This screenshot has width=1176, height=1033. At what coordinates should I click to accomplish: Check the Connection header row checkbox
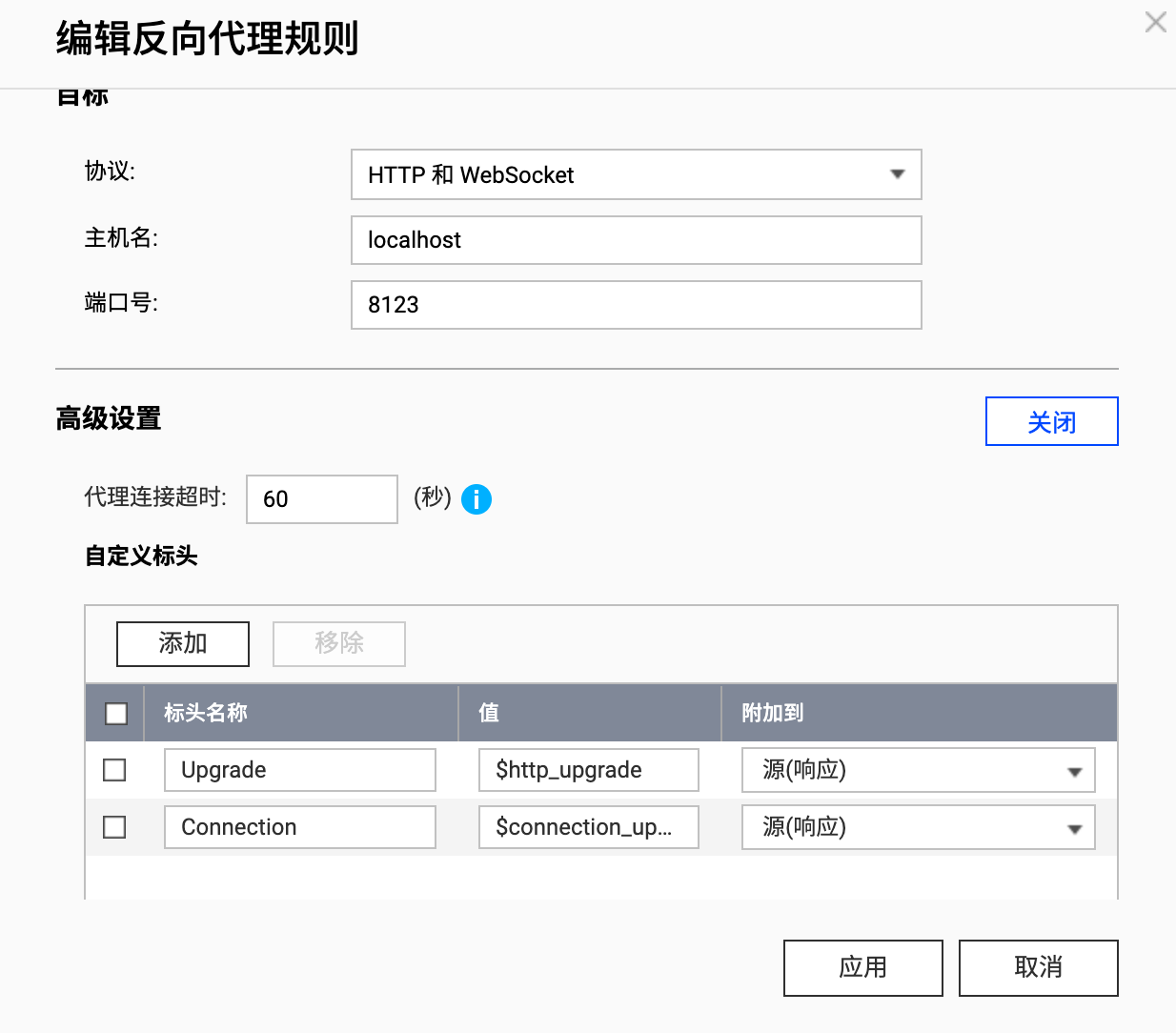pos(114,827)
